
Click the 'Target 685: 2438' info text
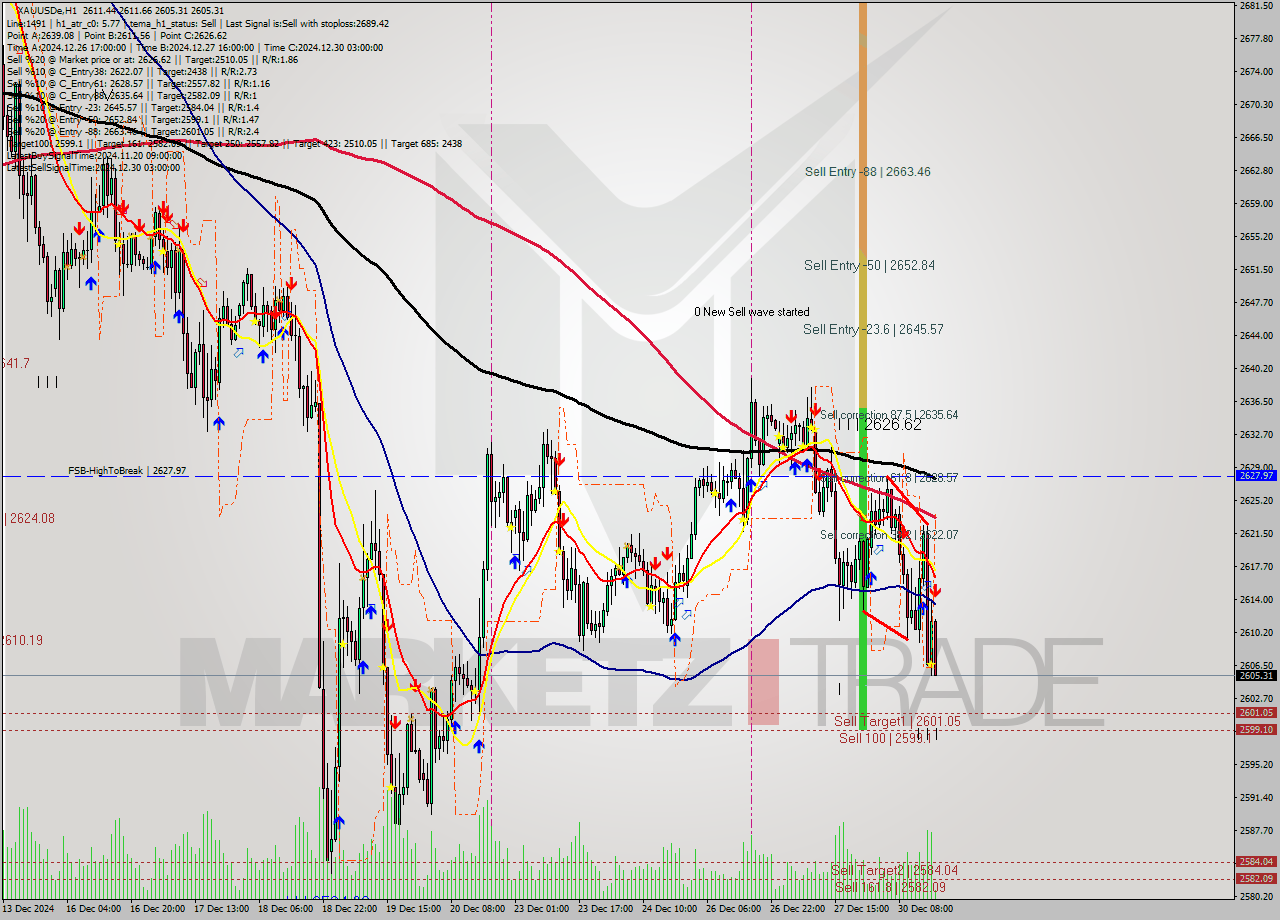point(427,143)
